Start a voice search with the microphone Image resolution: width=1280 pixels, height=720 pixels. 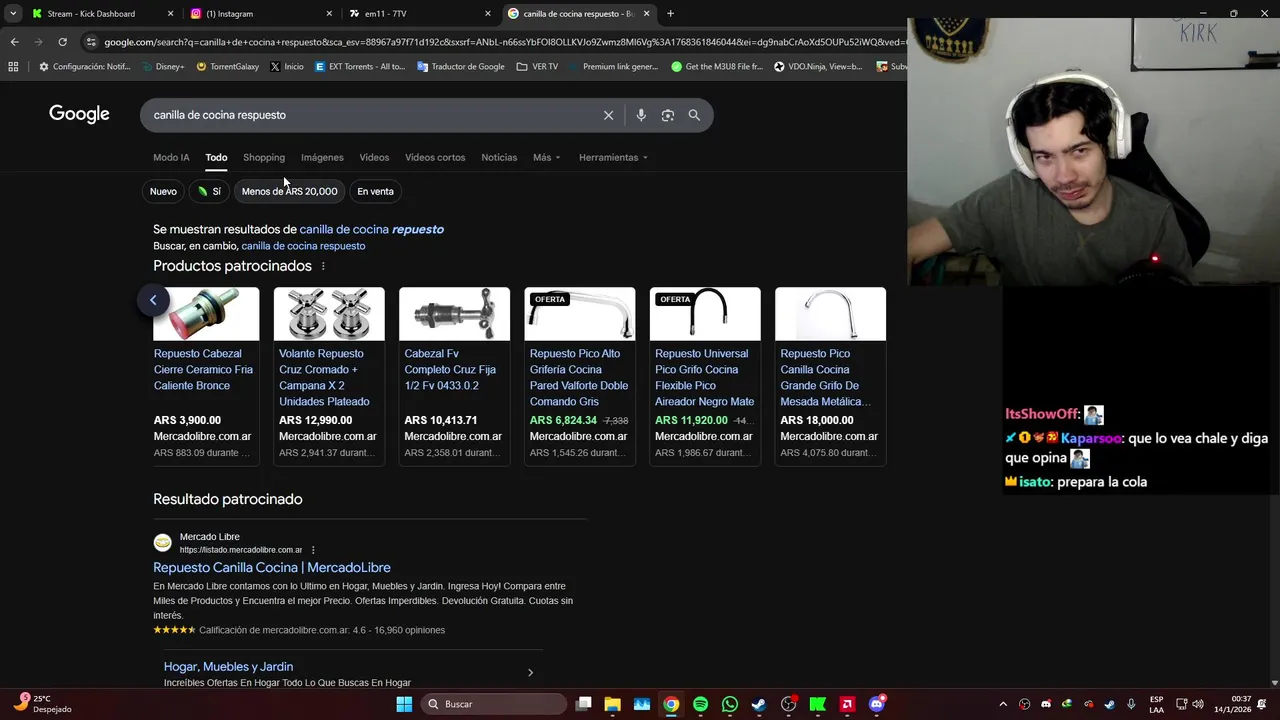641,115
